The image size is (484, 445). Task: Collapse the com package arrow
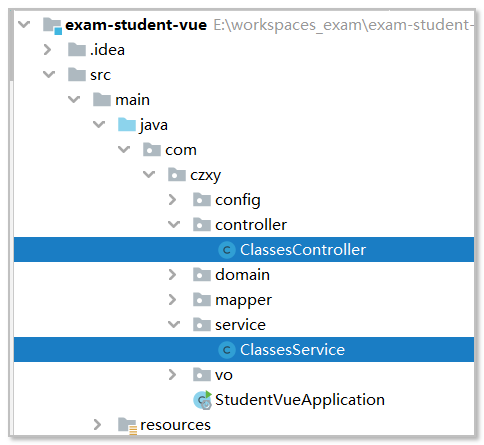pyautogui.click(x=124, y=150)
